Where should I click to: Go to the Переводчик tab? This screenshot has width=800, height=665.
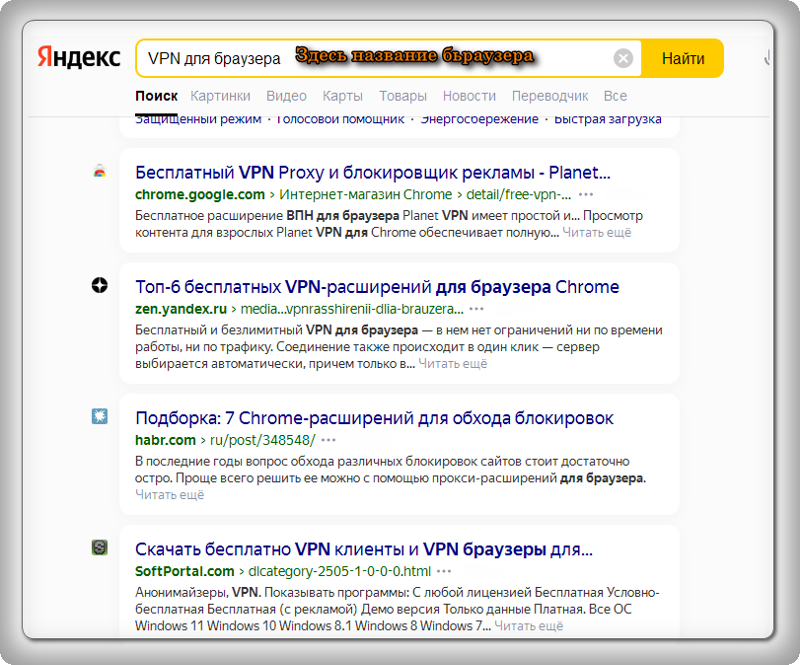550,96
